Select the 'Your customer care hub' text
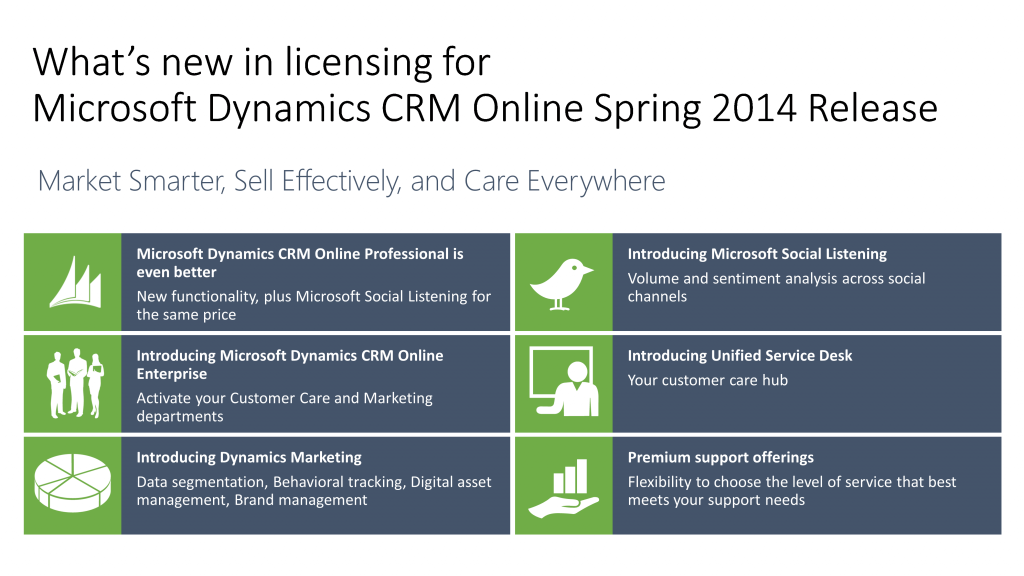Screen dimensions: 1024x576 (707, 380)
